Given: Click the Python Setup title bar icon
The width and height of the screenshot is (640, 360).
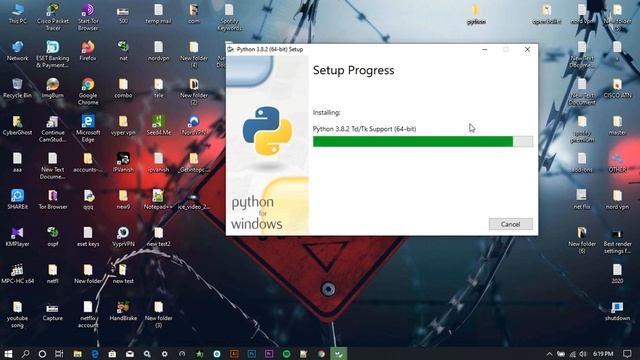Looking at the screenshot, I should click(x=231, y=49).
